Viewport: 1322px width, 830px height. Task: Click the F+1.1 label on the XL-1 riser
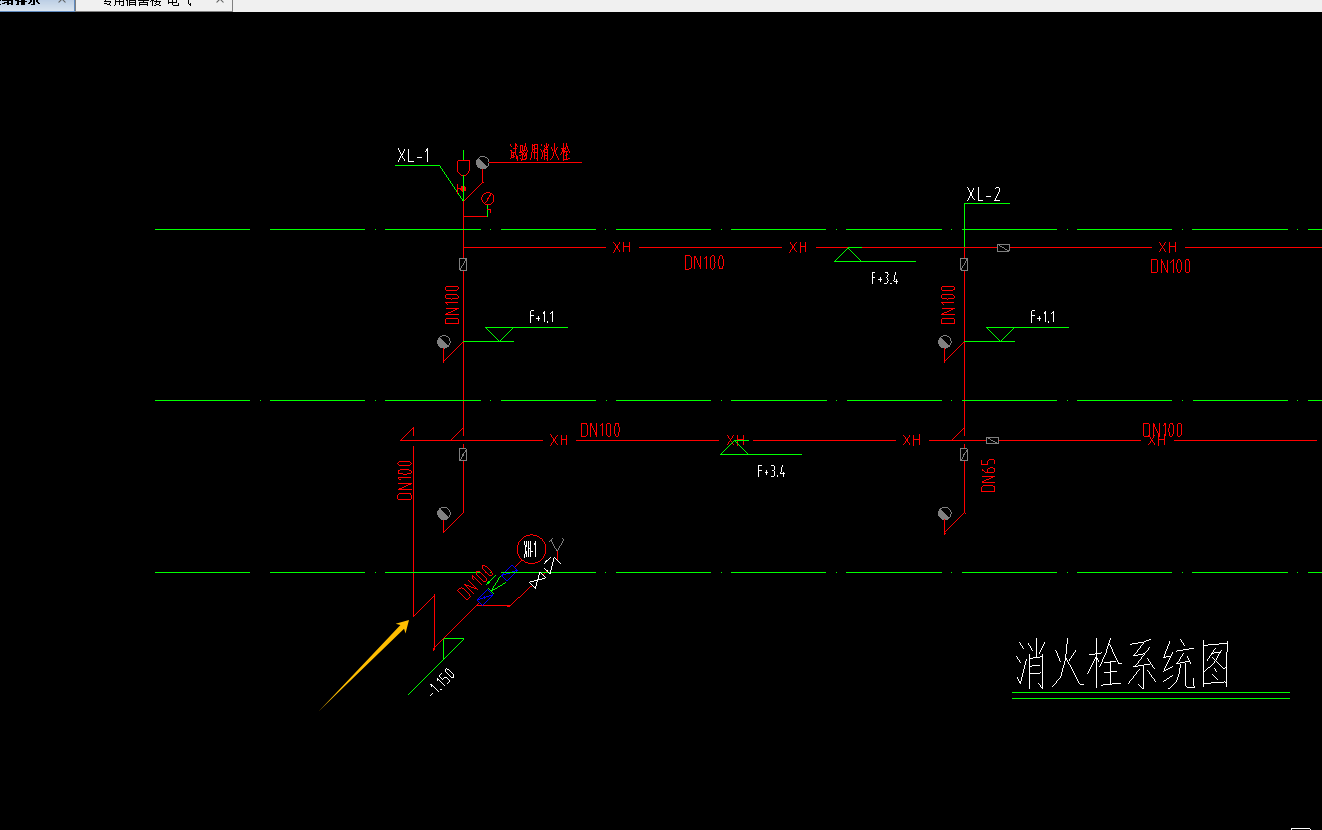pos(541,317)
